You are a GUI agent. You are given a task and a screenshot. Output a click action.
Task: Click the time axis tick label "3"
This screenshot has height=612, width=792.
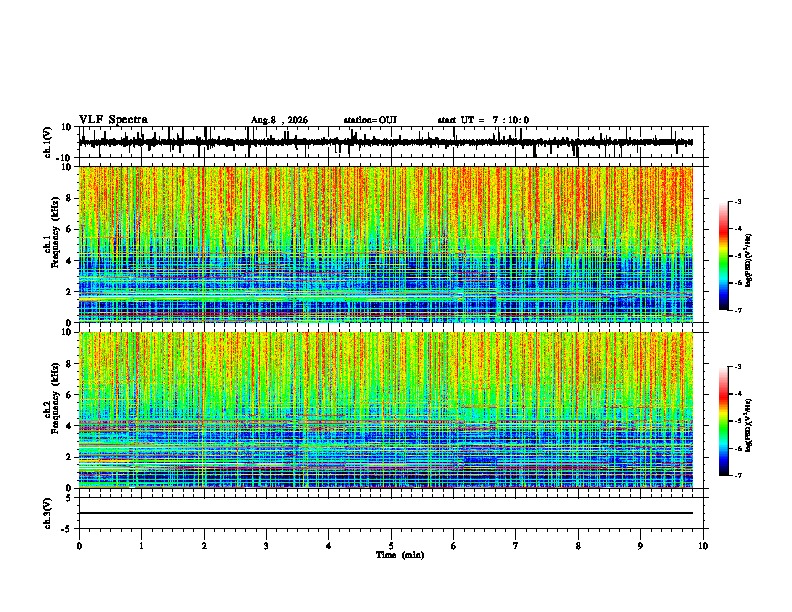266,546
